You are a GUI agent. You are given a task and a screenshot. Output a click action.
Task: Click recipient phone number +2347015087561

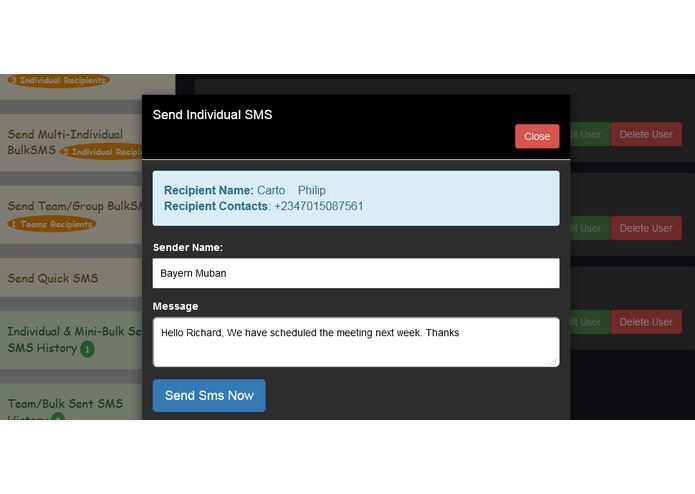[x=319, y=206]
